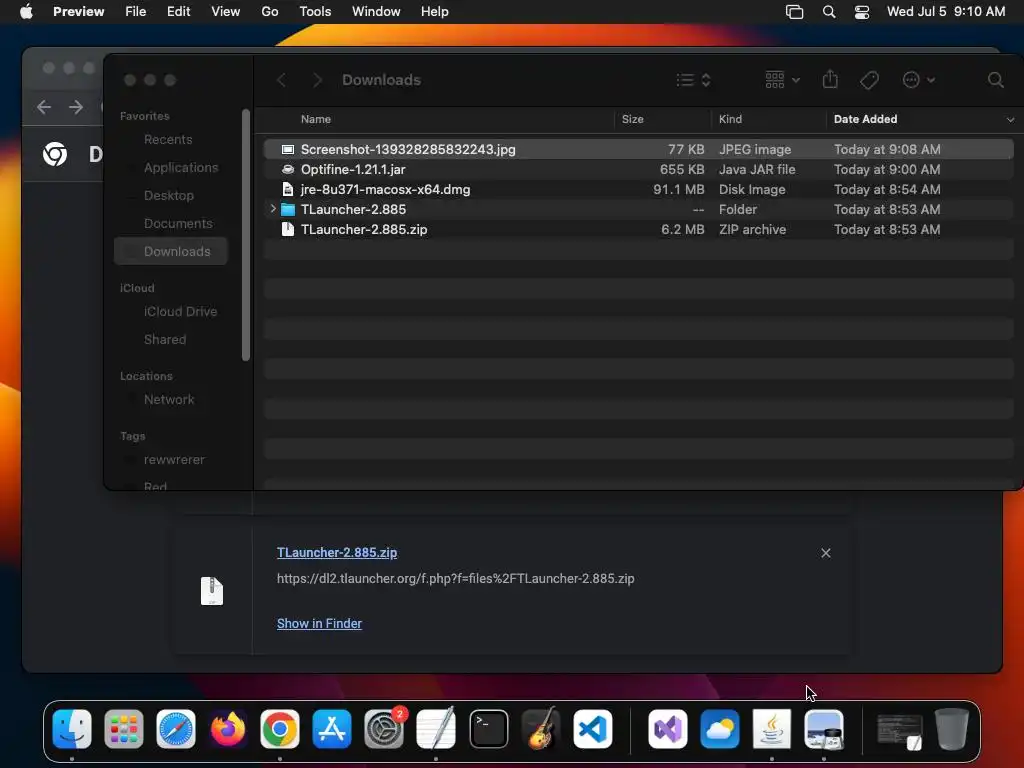The image size is (1024, 768).
Task: Sort files by Kind column
Action: 730,120
